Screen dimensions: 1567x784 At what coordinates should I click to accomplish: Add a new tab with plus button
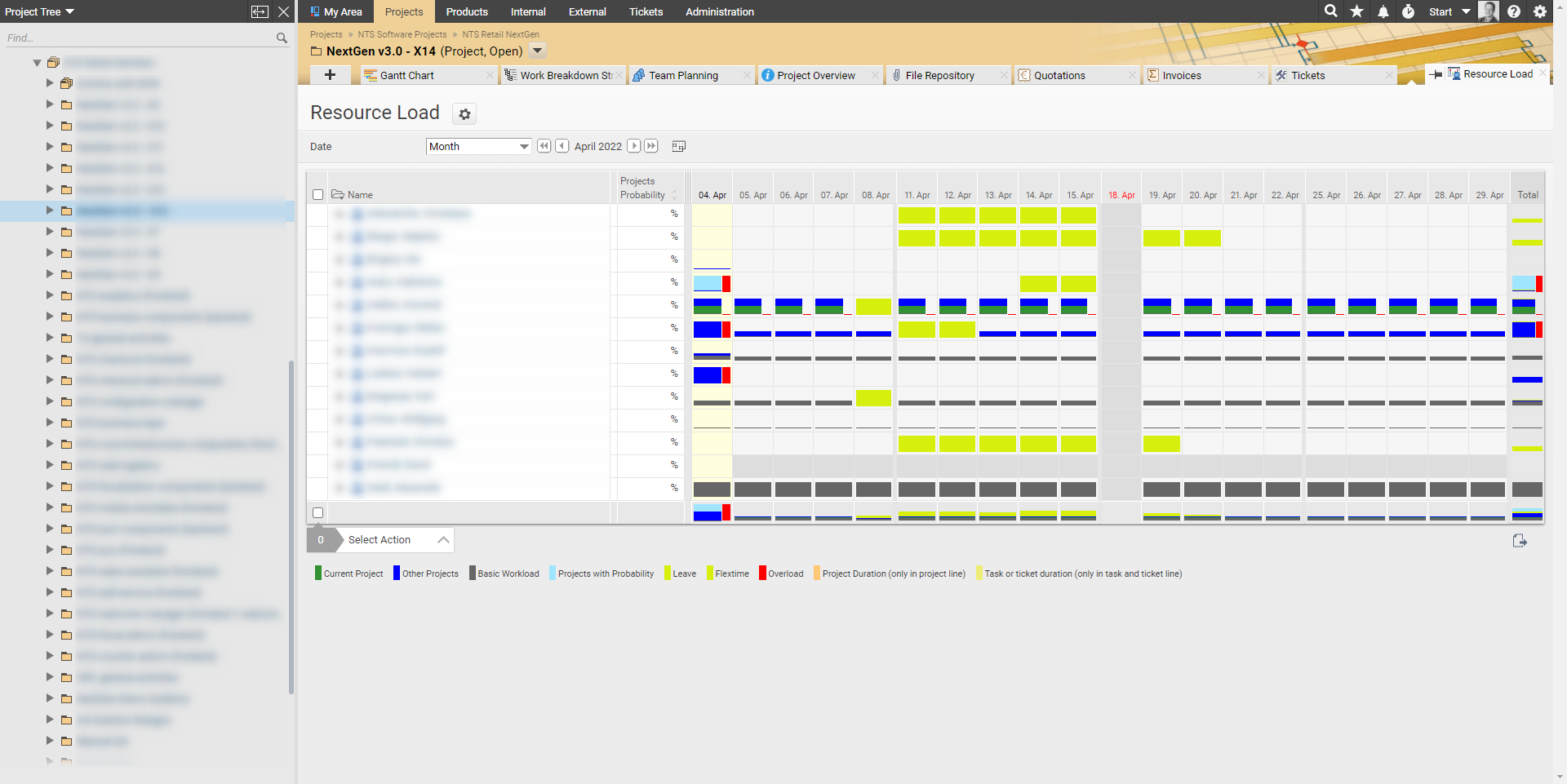(330, 75)
